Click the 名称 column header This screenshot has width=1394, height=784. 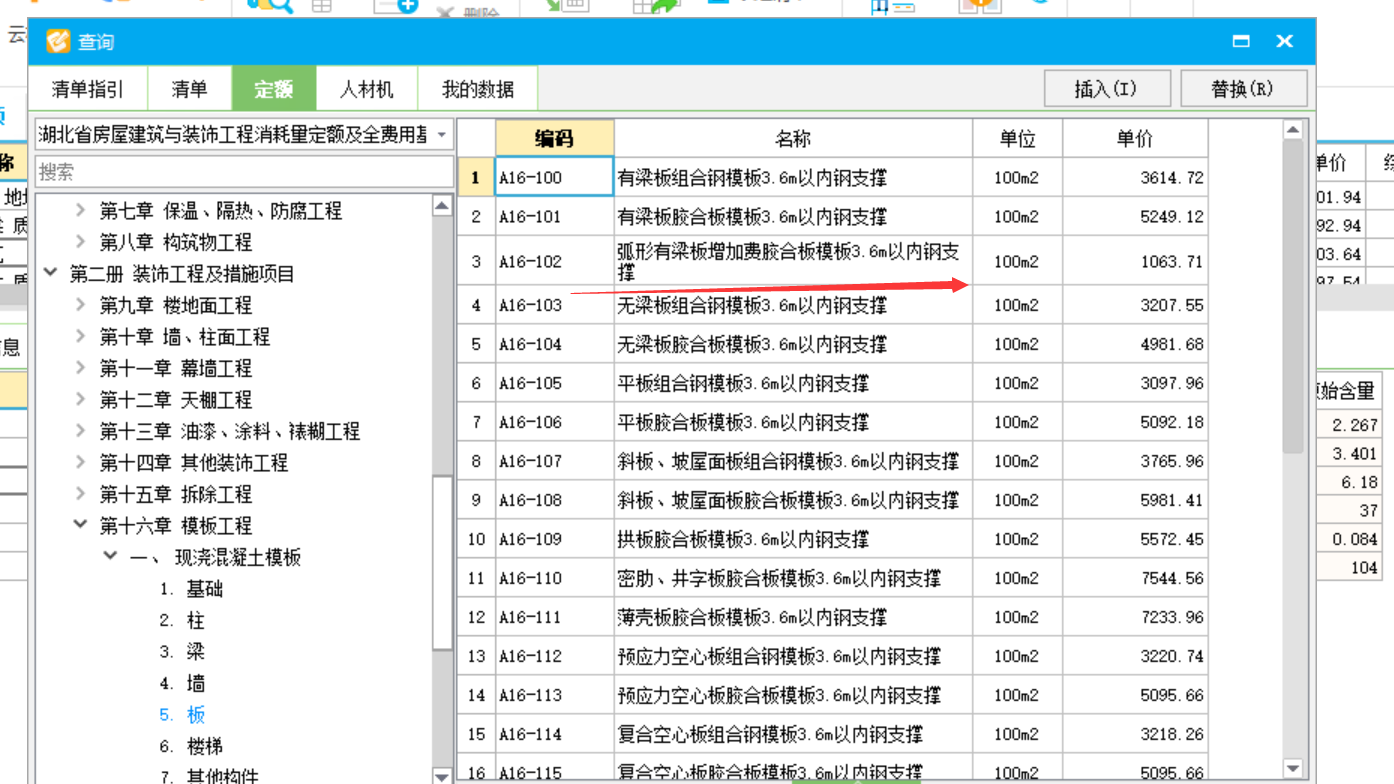click(x=793, y=138)
